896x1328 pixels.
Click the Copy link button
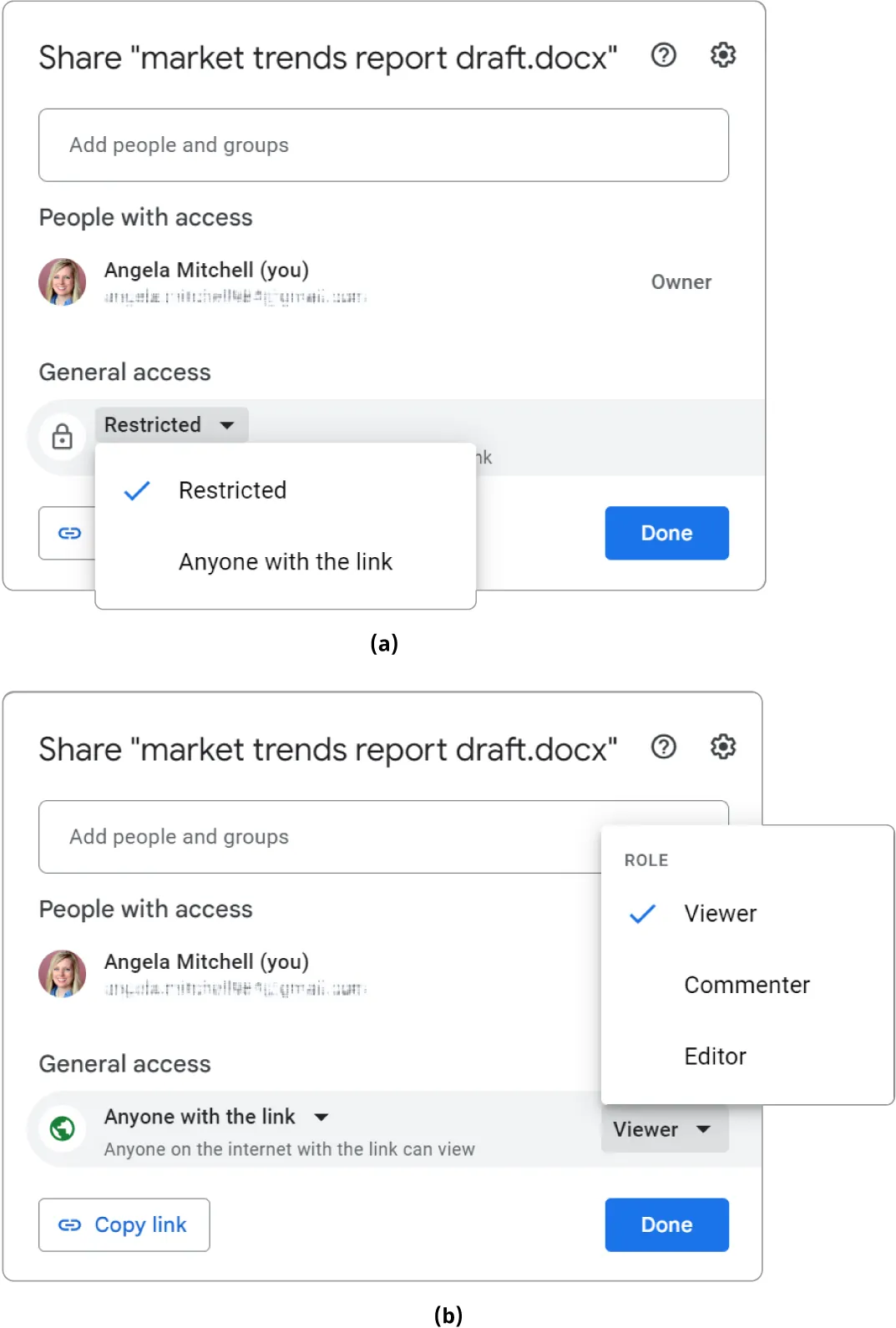pos(124,1224)
